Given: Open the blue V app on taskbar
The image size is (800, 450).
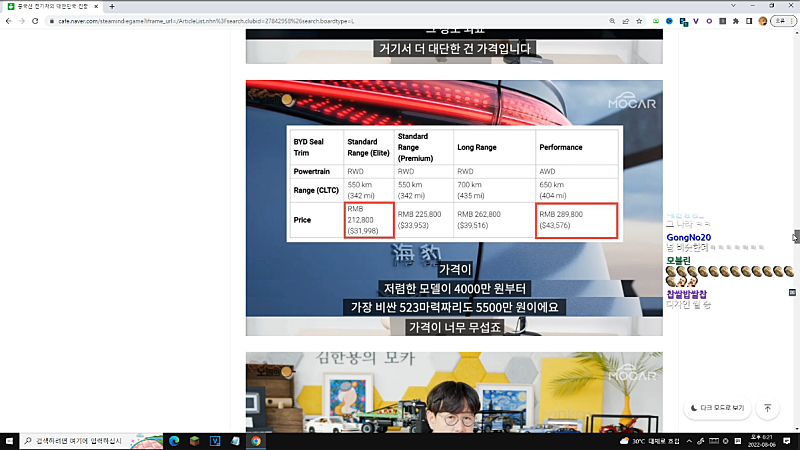Looking at the screenshot, I should [x=215, y=441].
